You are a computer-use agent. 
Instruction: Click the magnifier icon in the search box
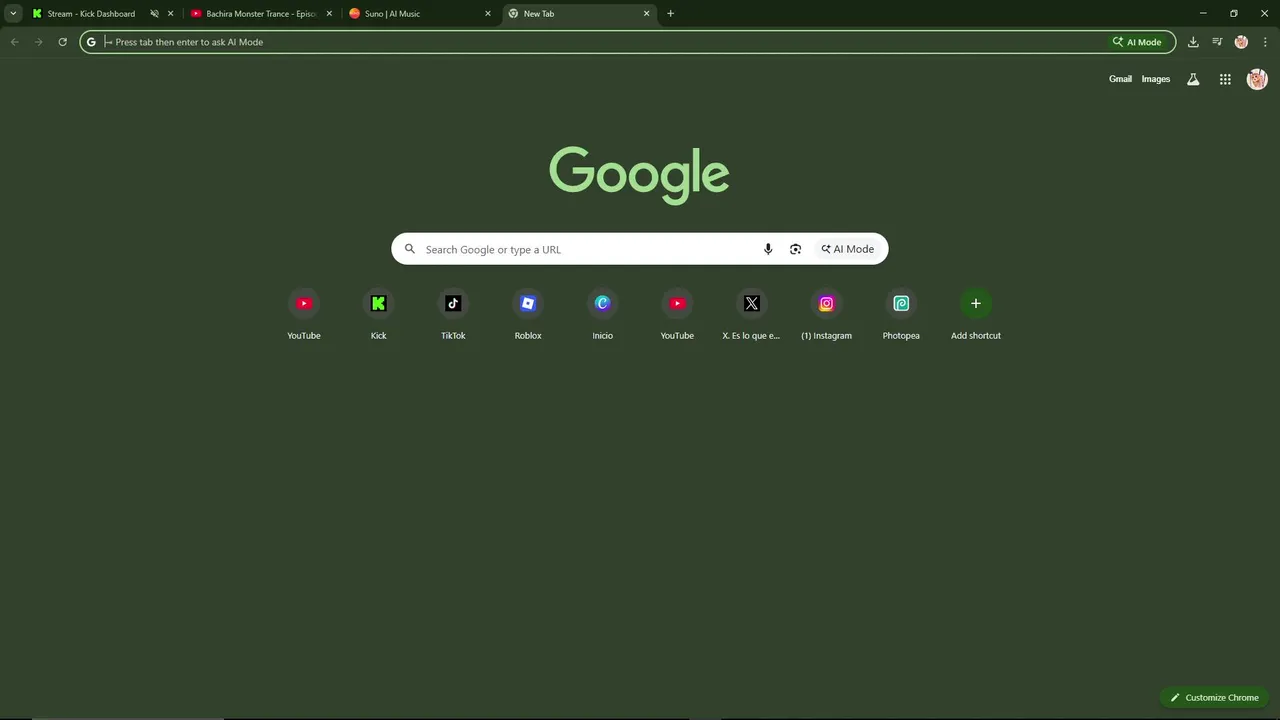click(x=410, y=249)
